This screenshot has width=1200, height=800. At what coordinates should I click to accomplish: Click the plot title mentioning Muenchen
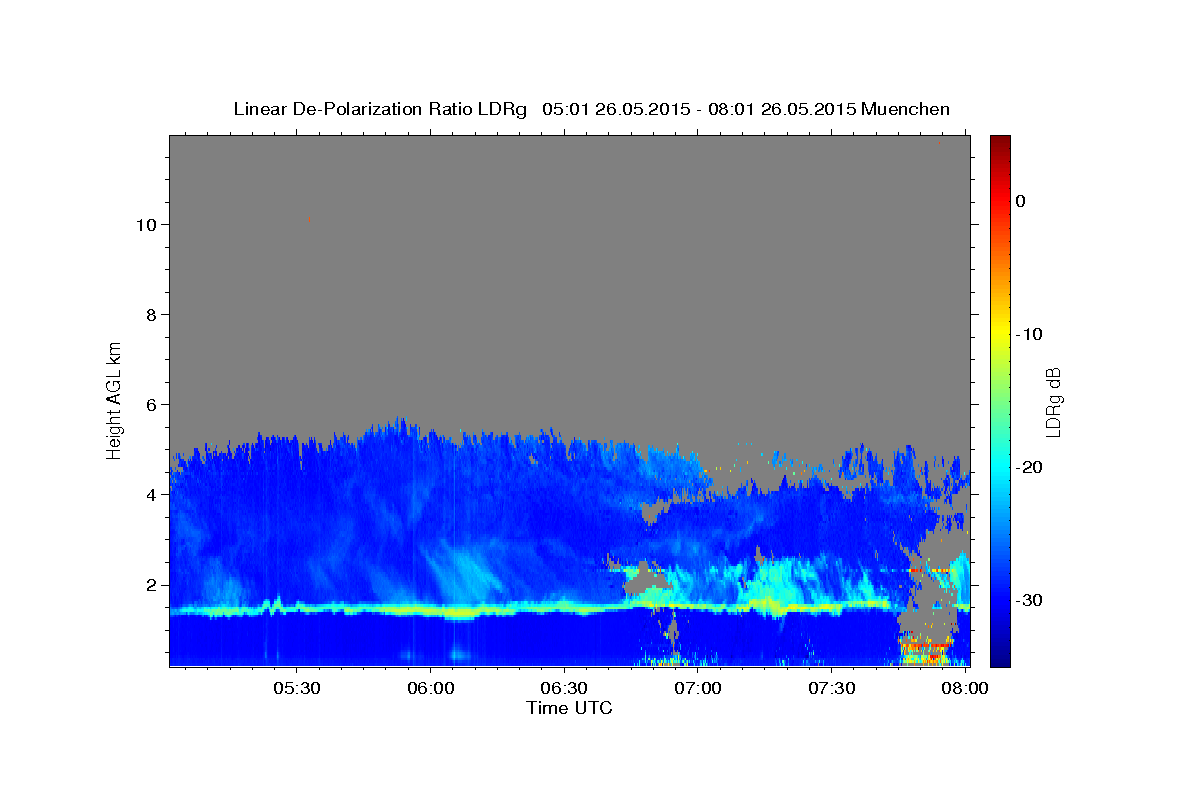(591, 109)
